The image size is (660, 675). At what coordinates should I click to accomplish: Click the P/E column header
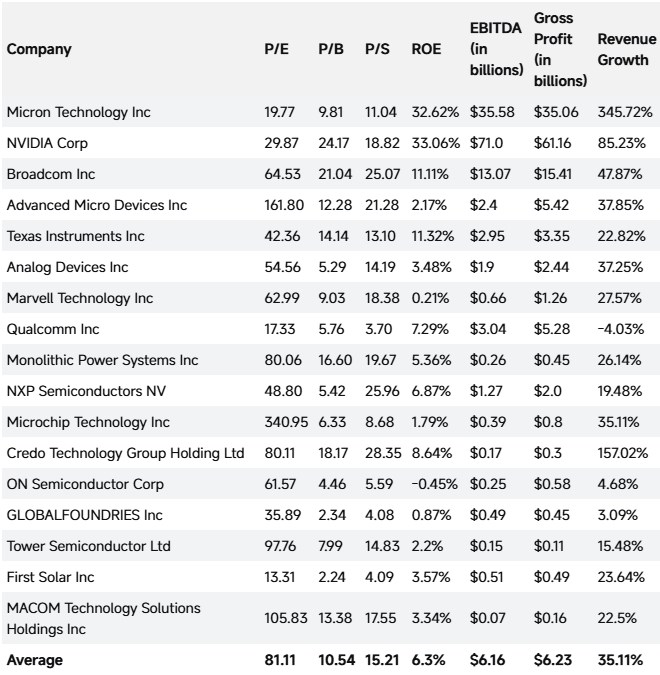coord(276,49)
